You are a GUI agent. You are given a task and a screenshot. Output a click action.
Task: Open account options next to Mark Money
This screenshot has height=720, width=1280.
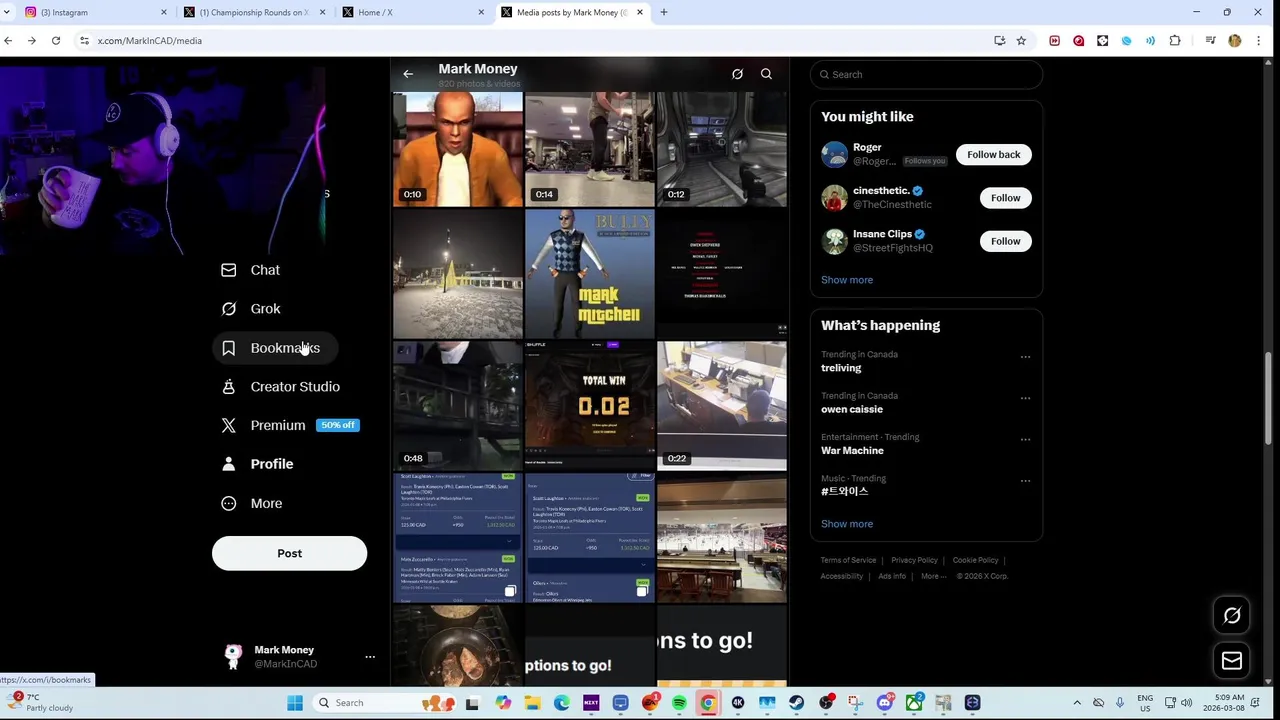[x=370, y=657]
